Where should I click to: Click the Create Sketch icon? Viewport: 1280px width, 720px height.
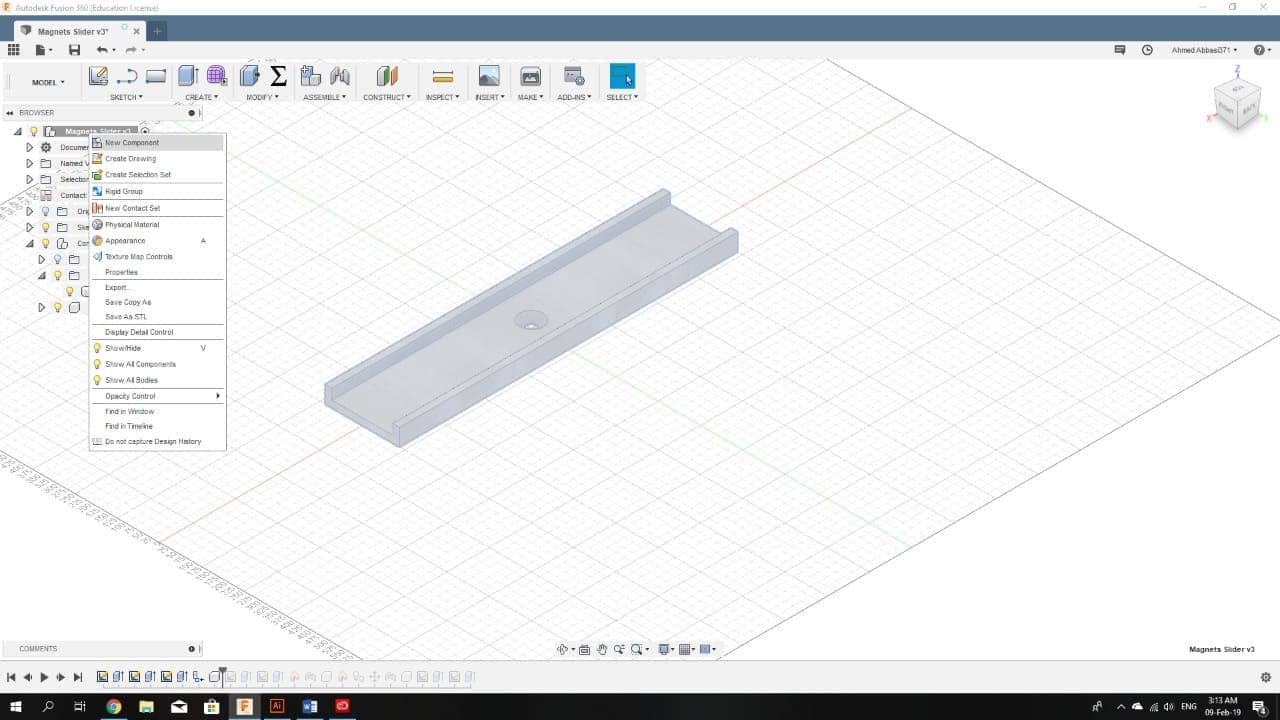(x=98, y=76)
